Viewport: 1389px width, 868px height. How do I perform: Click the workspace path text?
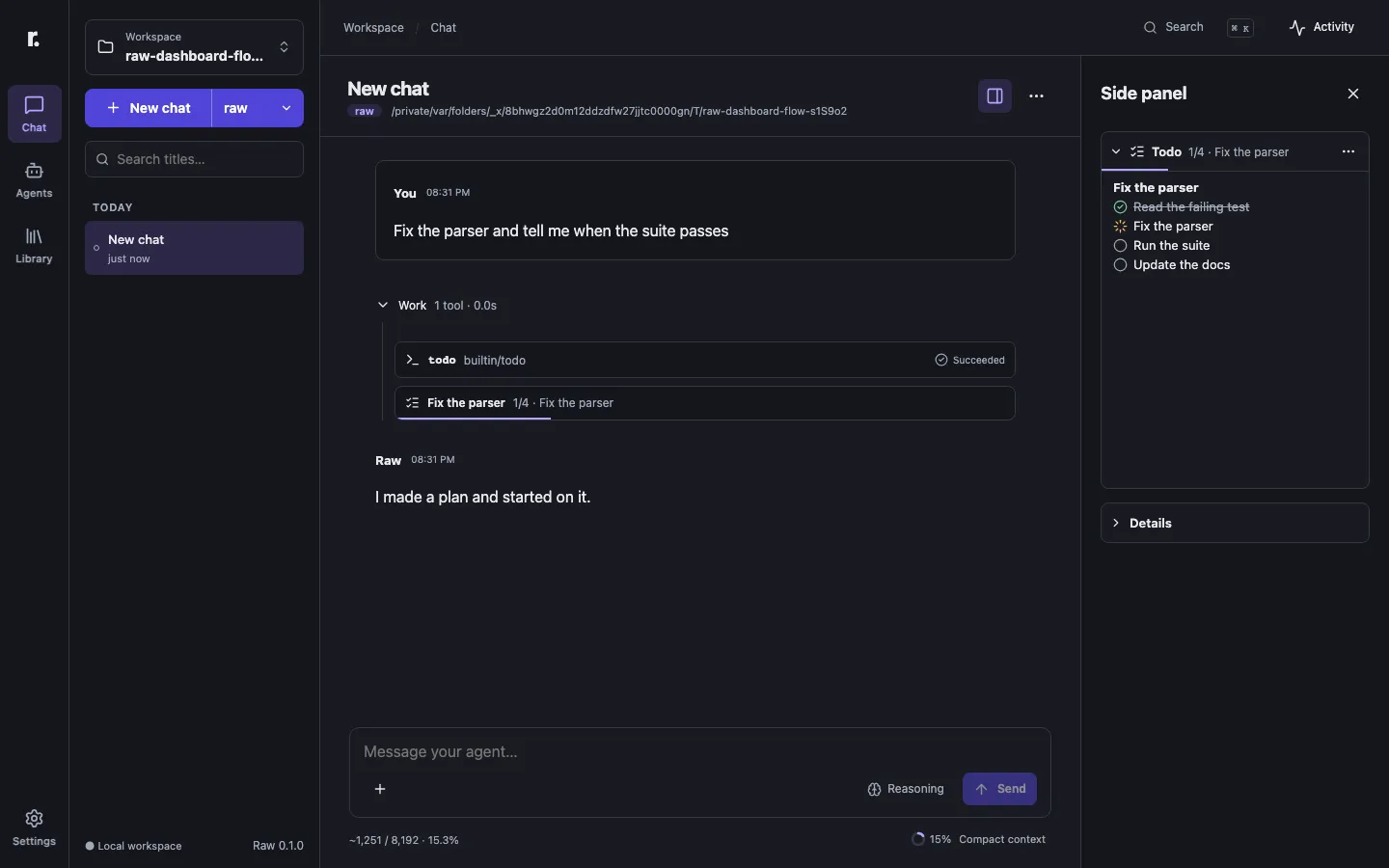point(619,111)
